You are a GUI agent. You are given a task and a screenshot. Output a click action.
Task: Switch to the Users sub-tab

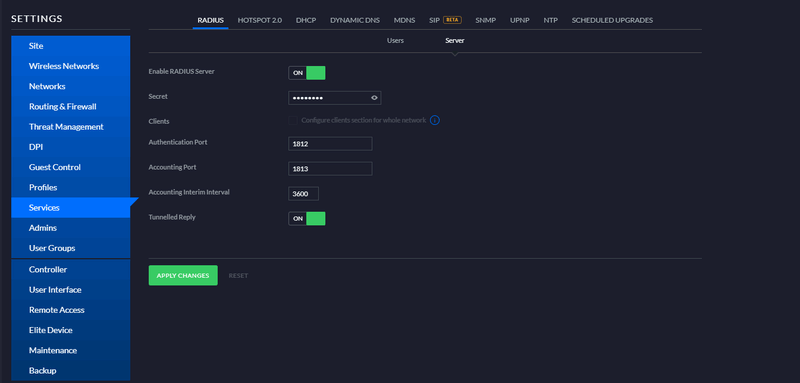tap(395, 40)
